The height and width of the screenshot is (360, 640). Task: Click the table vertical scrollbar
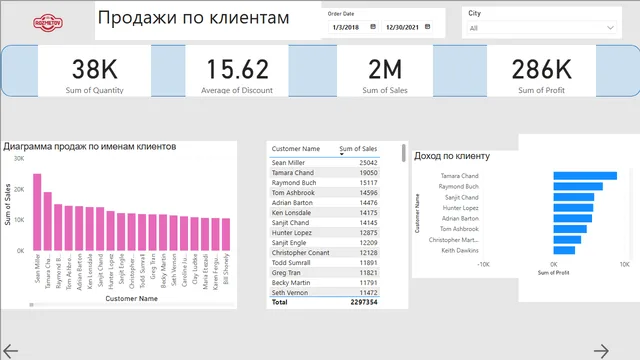pos(404,153)
